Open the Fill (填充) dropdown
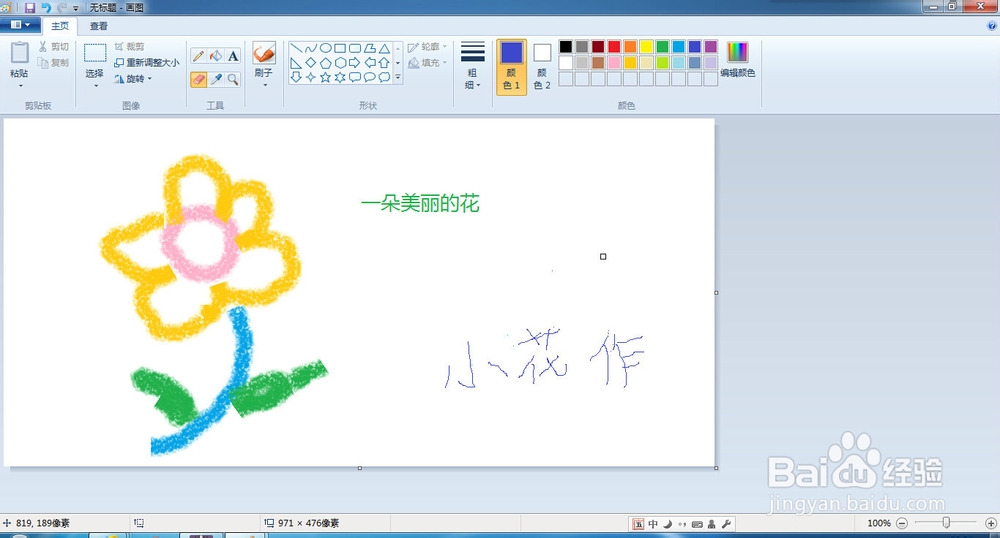 click(427, 62)
